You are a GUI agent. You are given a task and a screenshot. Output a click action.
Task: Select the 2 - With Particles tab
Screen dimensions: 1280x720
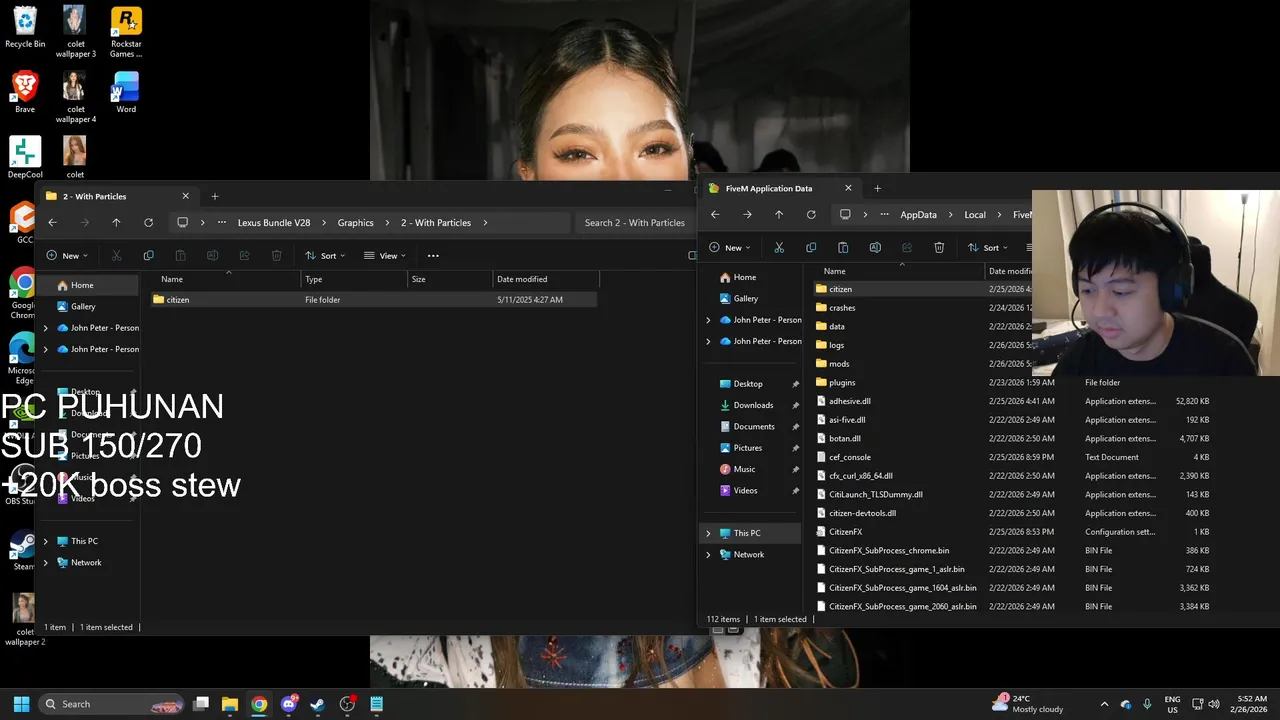tap(118, 196)
